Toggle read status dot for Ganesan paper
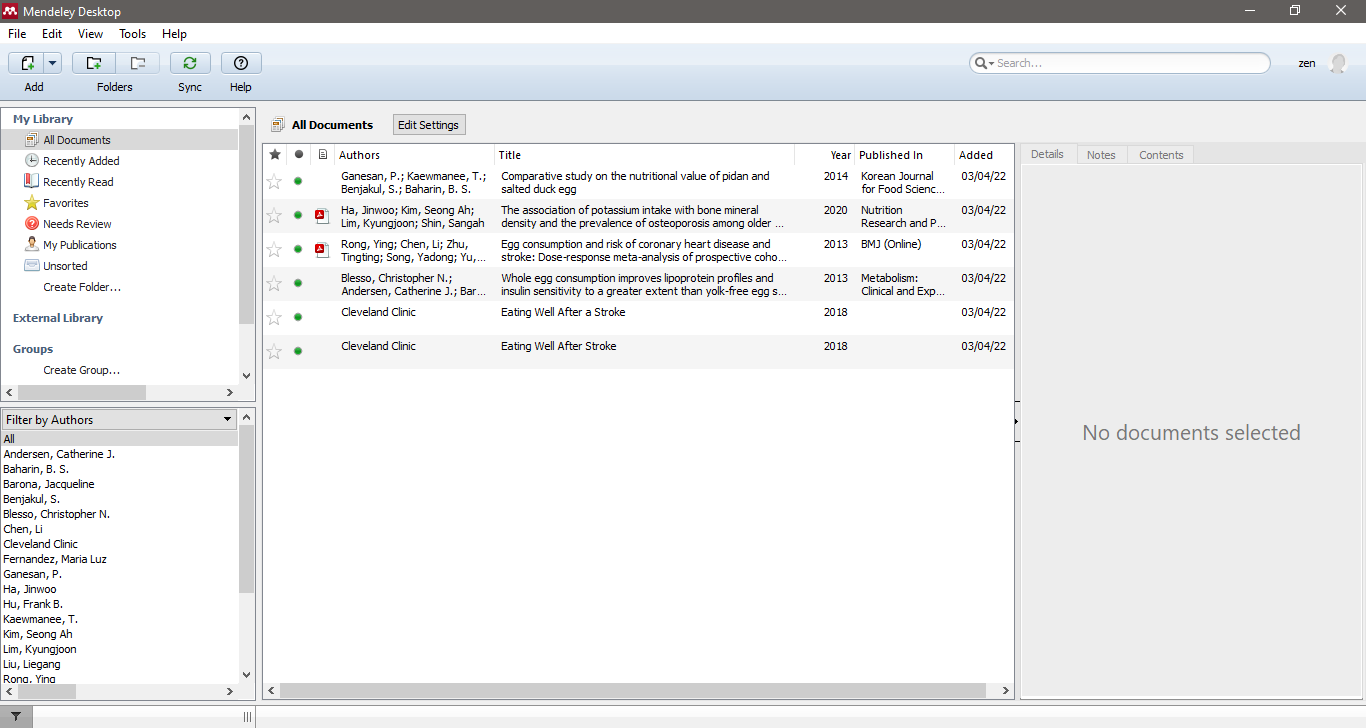Viewport: 1366px width, 728px height. tap(298, 181)
